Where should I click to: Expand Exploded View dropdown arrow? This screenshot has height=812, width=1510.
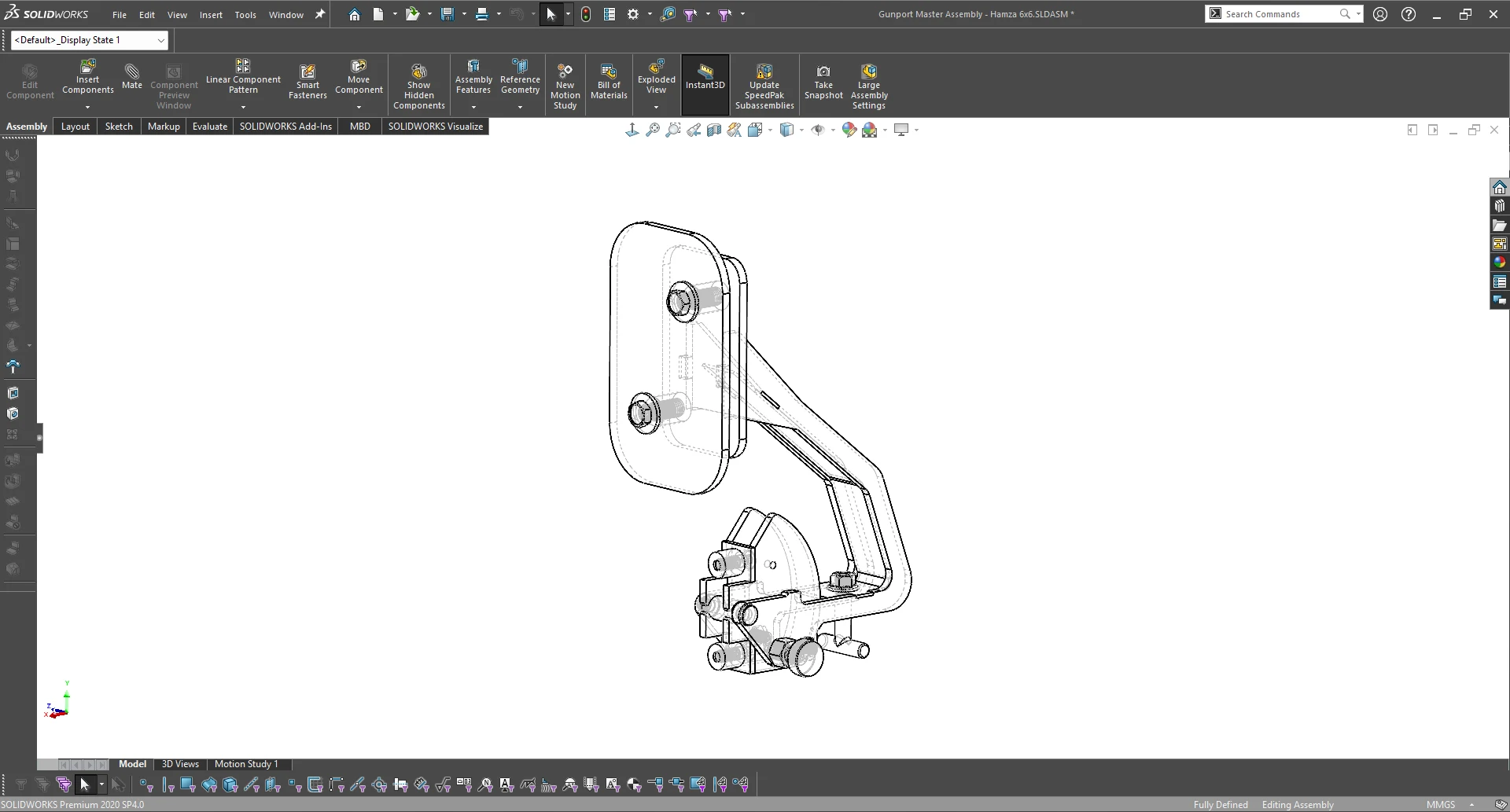656,107
